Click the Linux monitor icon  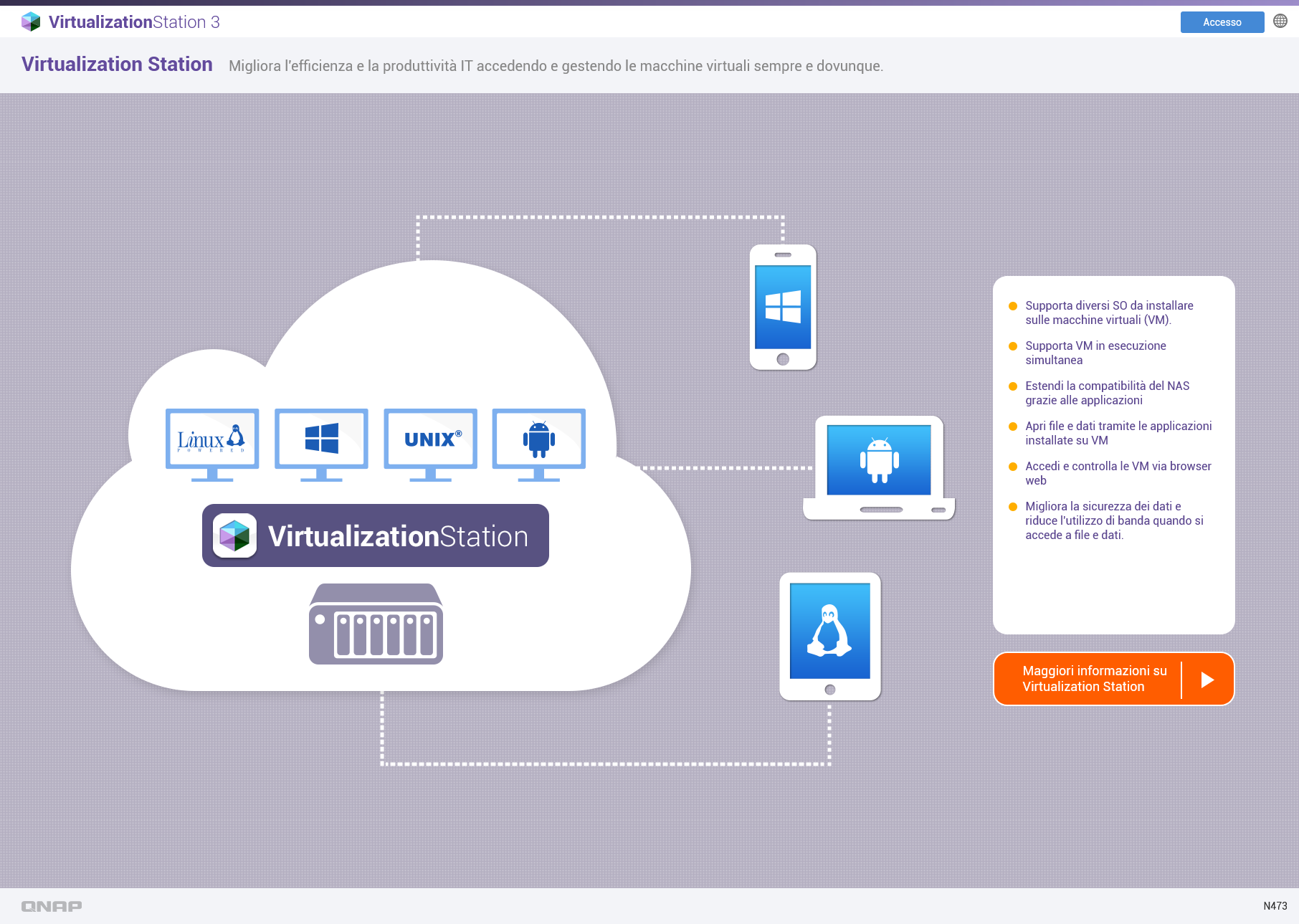click(212, 444)
